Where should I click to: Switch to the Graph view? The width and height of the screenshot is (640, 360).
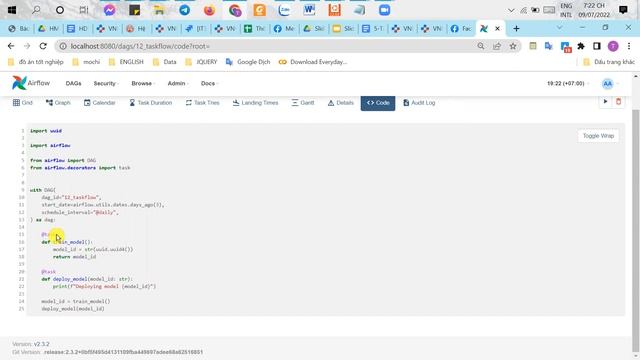(58, 103)
